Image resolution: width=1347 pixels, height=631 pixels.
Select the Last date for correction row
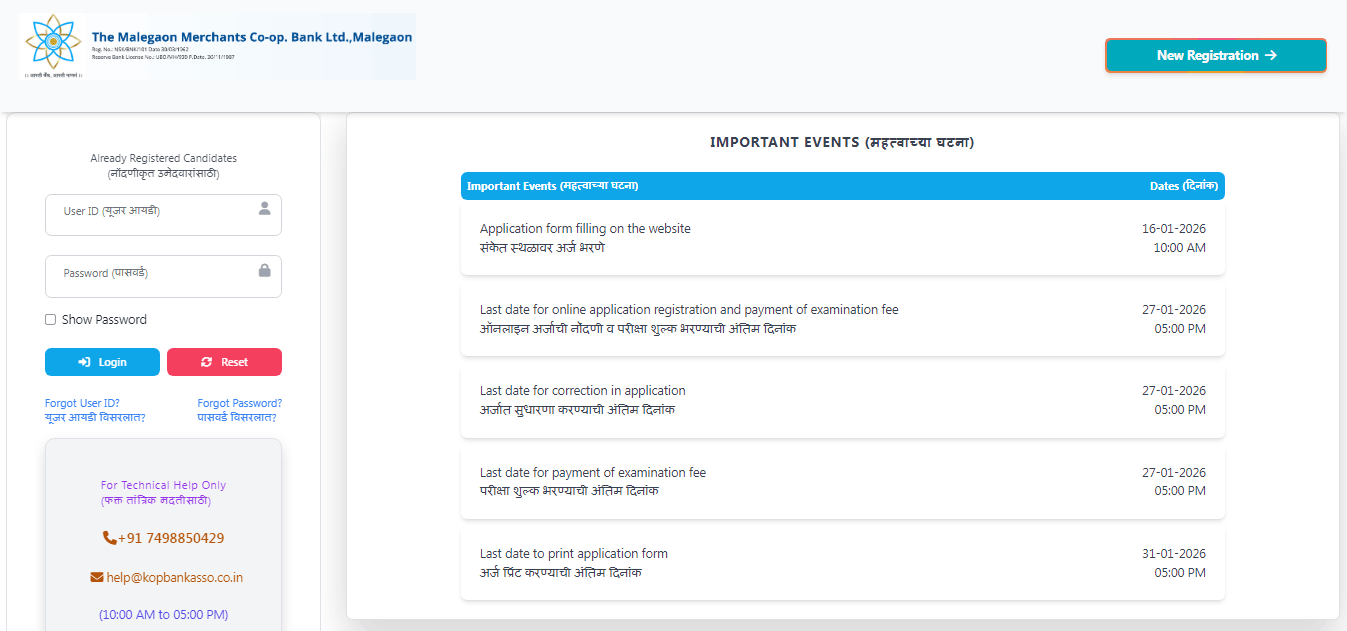pyautogui.click(x=842, y=400)
